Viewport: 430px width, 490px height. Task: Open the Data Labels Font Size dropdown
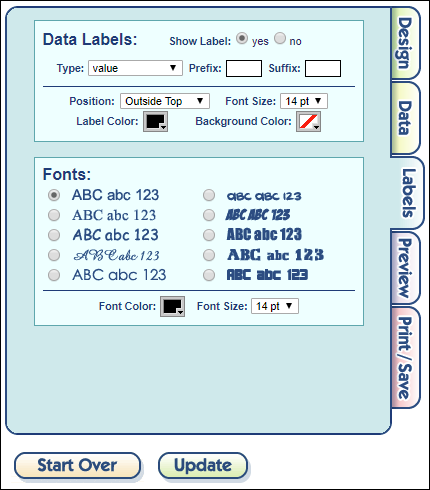(304, 101)
